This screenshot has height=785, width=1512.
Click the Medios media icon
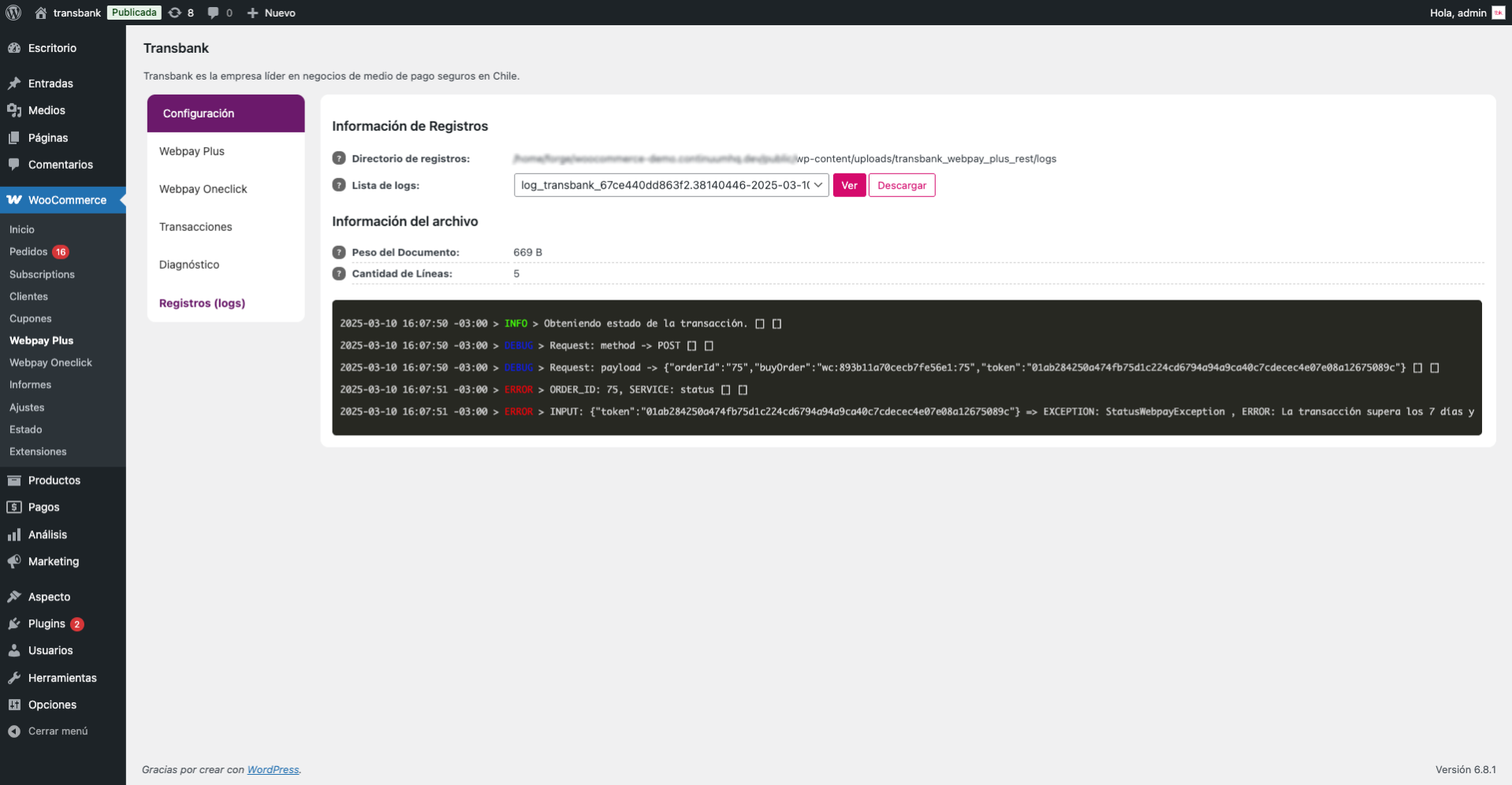[x=14, y=110]
